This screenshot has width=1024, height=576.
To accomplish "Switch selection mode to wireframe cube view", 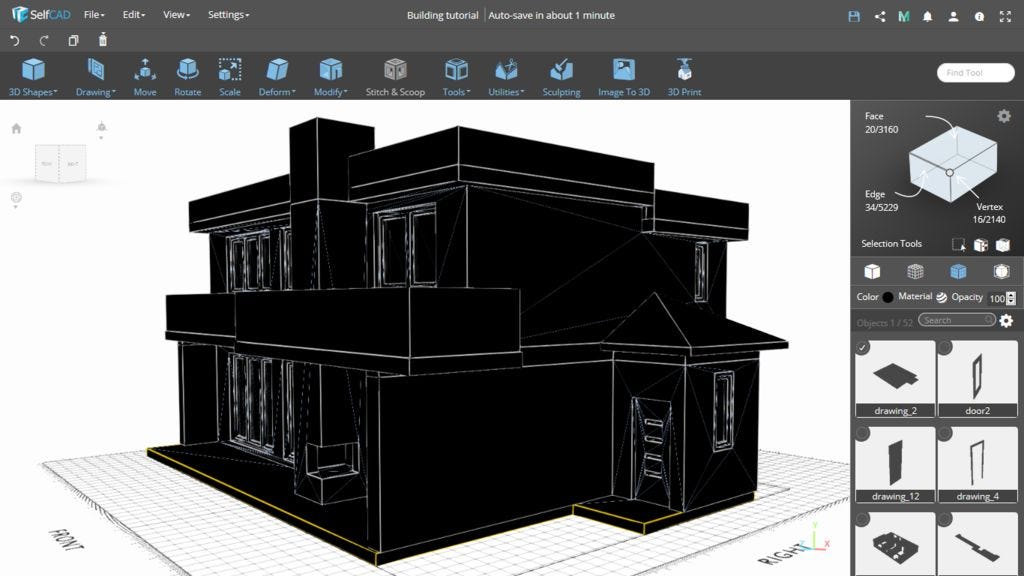I will [916, 271].
